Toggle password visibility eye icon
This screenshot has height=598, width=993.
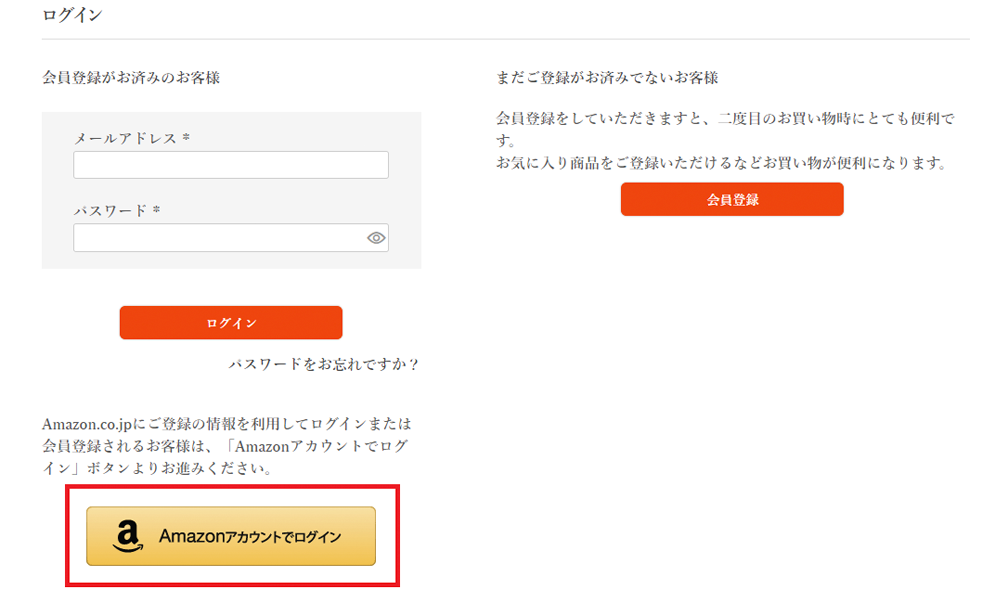376,238
